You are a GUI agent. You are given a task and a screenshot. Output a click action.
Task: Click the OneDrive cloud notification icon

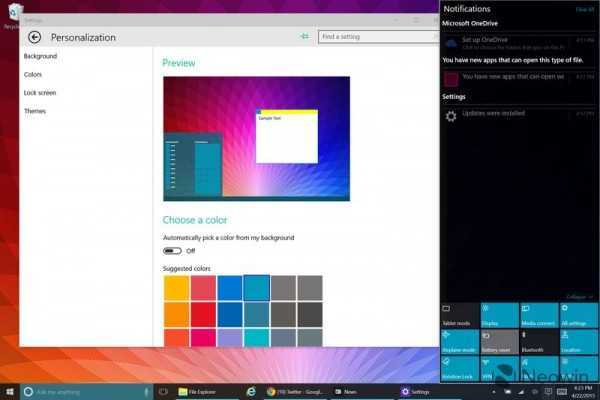click(451, 43)
